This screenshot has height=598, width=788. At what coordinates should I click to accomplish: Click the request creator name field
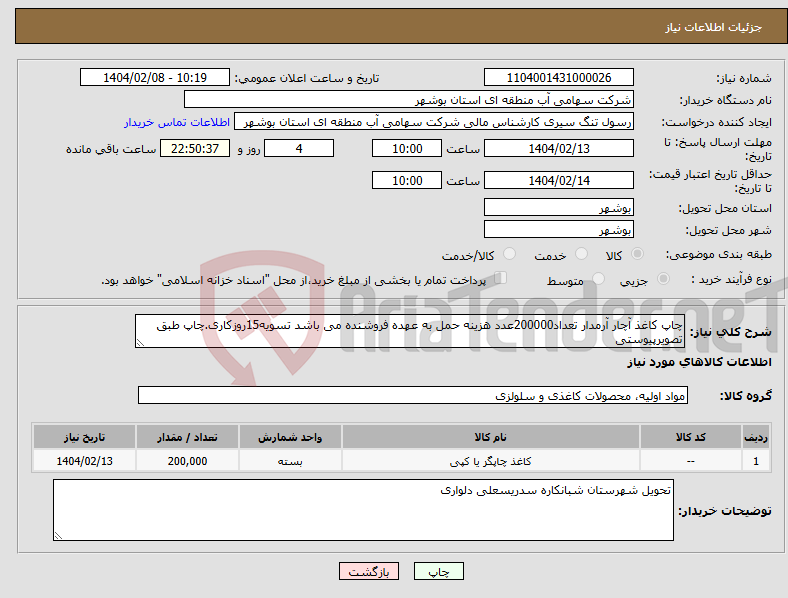point(434,122)
